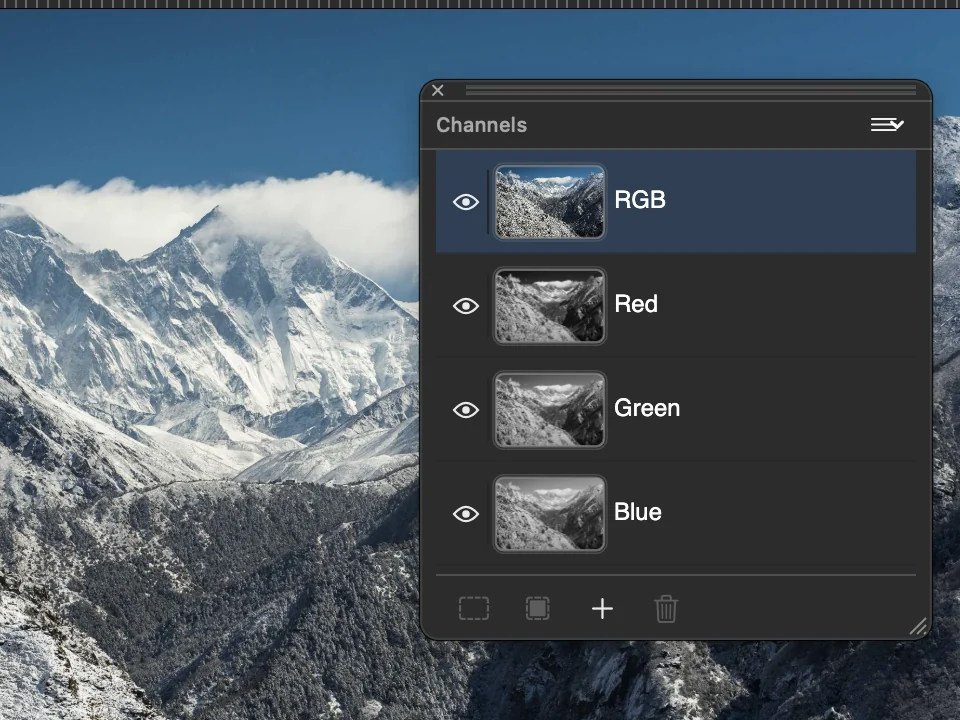Close the Channels panel
This screenshot has width=960, height=720.
pos(438,91)
